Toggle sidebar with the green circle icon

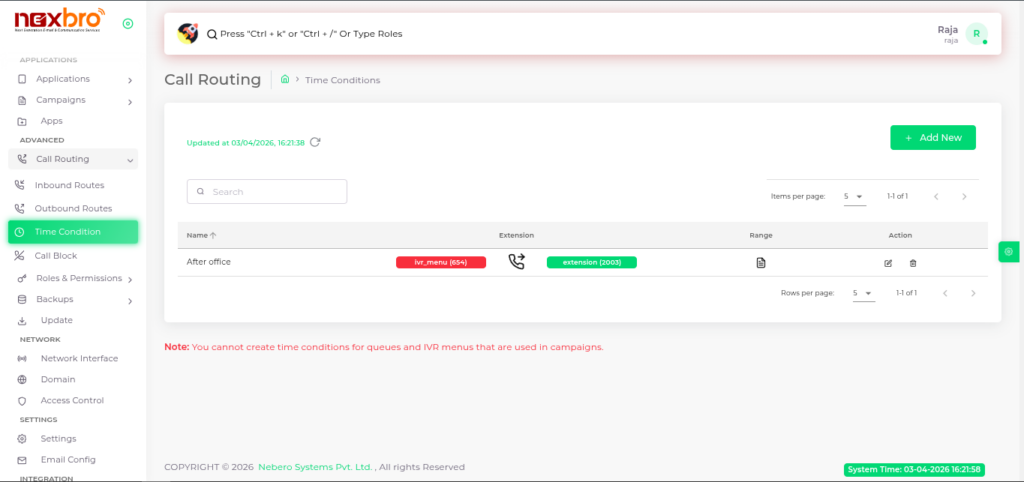tap(127, 23)
